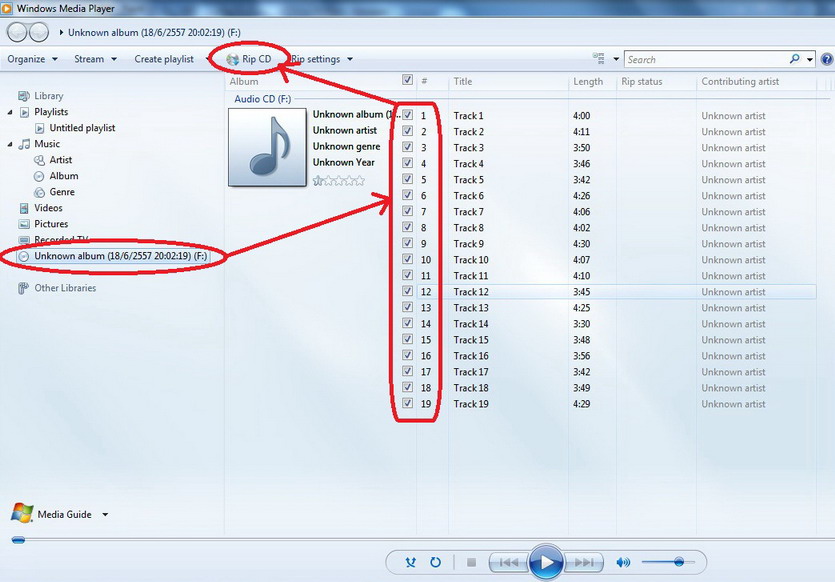
Task: Collapse the Music tree node
Action: 10,144
